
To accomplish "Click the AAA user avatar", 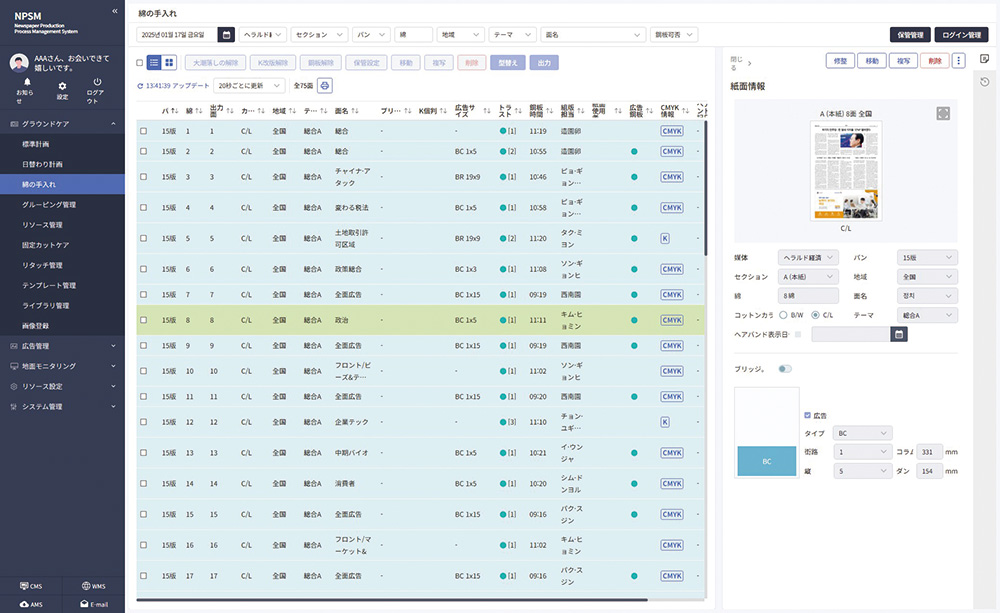I will point(19,63).
